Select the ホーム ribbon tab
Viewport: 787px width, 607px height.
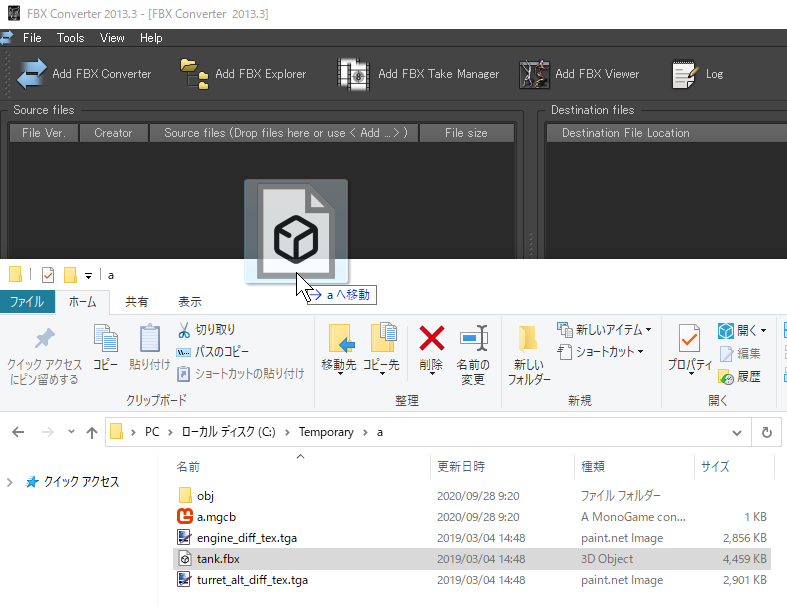82,302
